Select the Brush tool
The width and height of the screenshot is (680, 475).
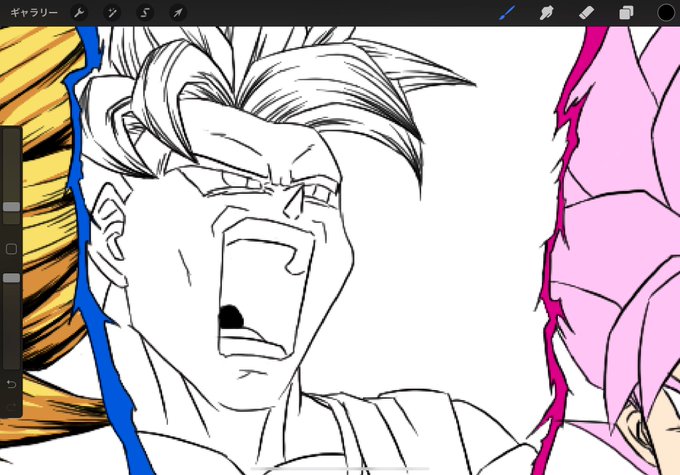coord(507,13)
